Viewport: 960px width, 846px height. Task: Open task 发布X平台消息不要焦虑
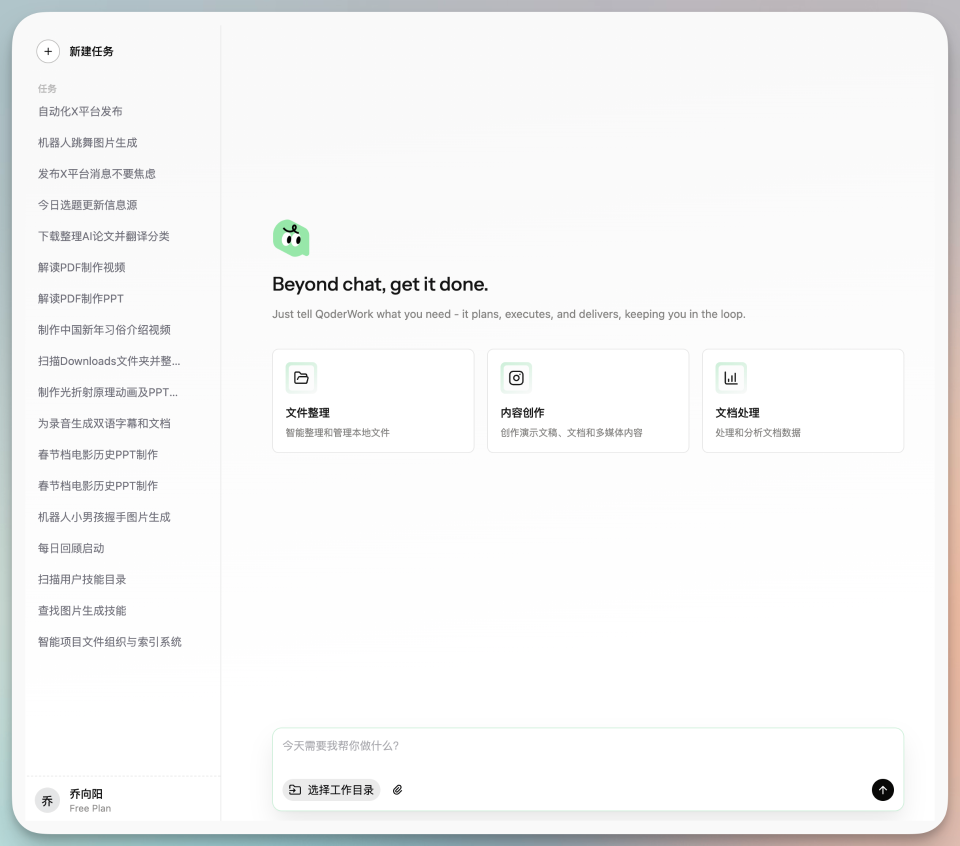click(97, 174)
